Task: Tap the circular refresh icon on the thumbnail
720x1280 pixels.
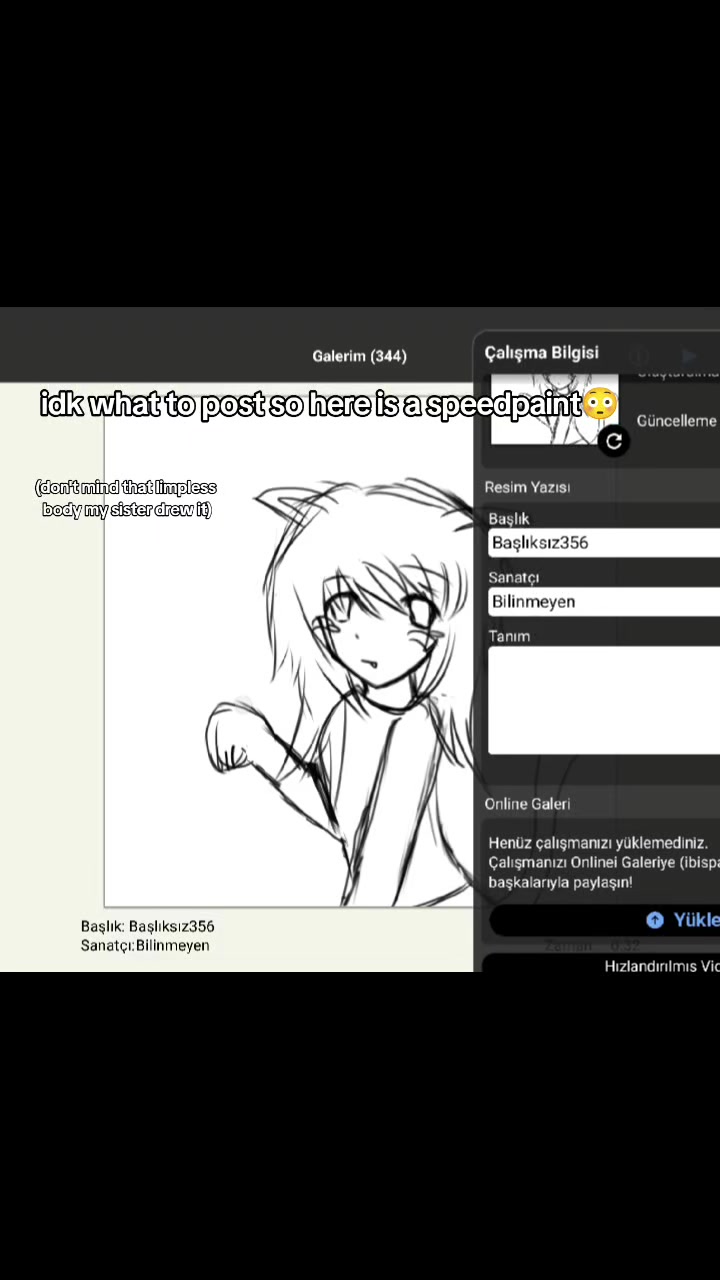Action: 614,441
